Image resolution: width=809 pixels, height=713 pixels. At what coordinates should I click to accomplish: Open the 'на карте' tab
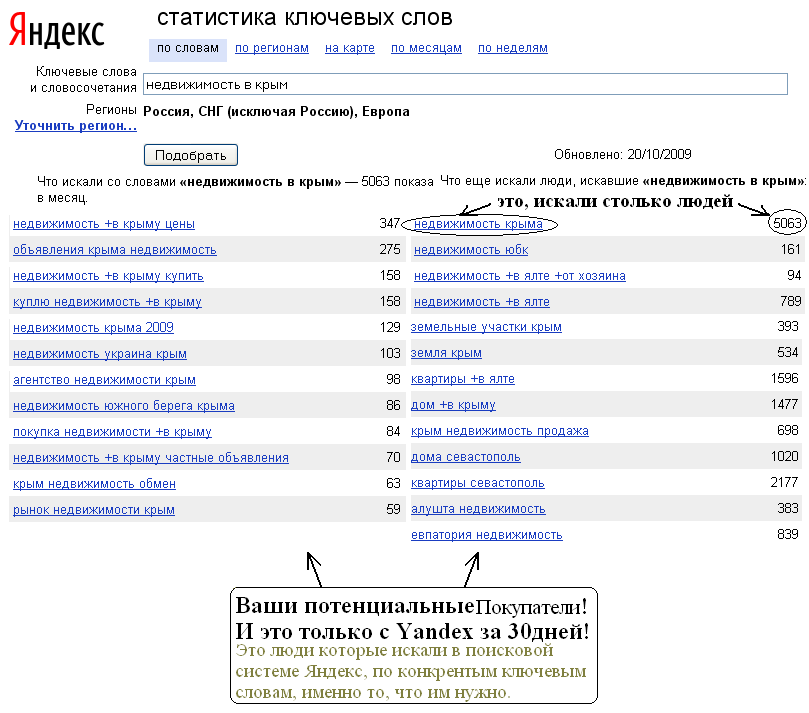pos(350,48)
